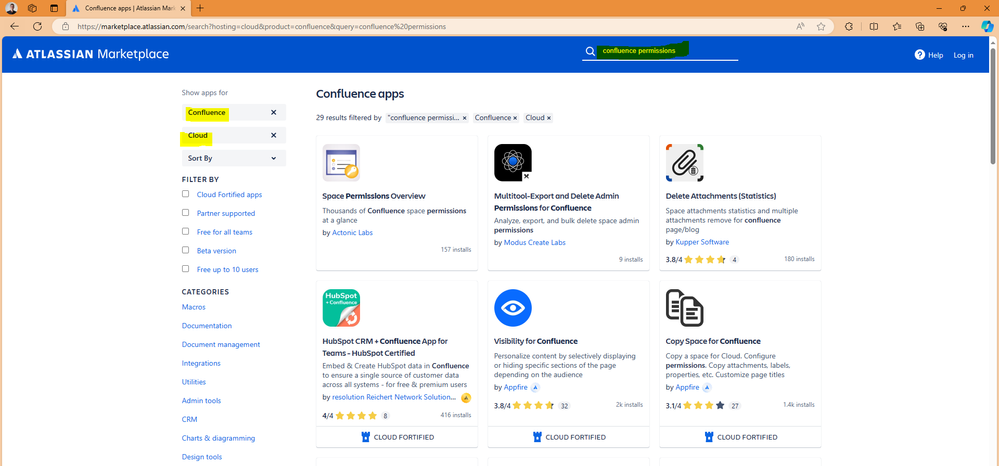Open resolution Reichert Network Solutions vendor link

click(394, 397)
